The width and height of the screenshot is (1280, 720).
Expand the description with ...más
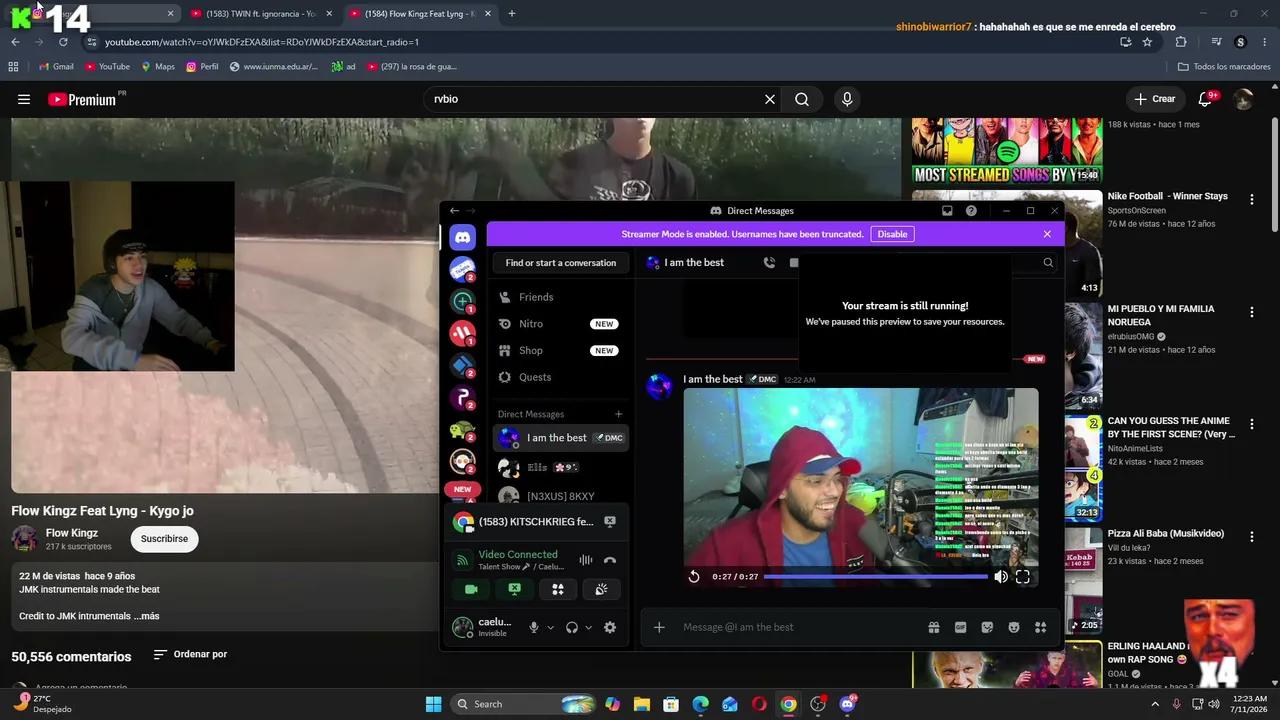[147, 616]
